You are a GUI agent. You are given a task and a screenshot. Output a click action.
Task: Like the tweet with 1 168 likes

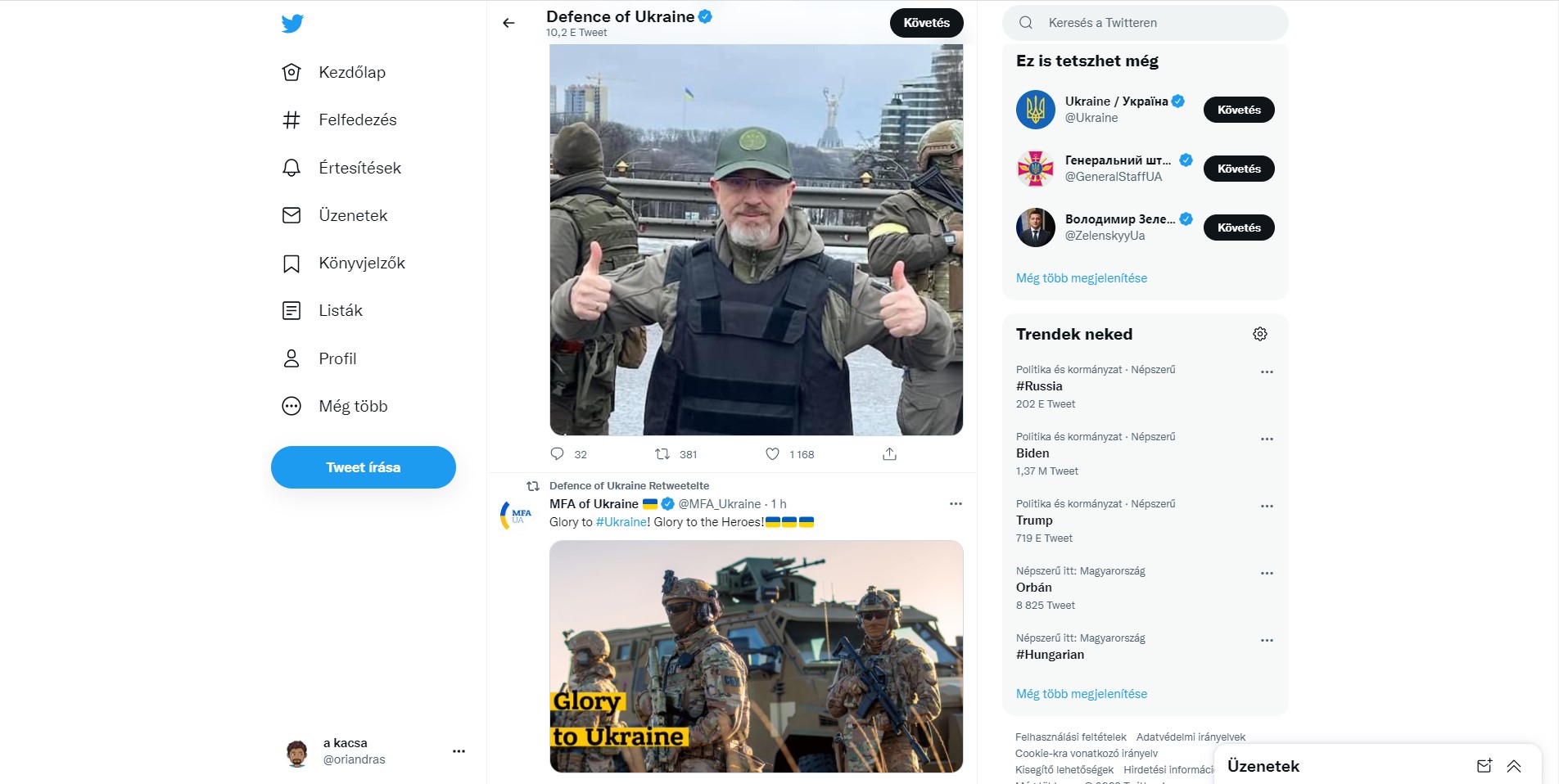pyautogui.click(x=772, y=454)
